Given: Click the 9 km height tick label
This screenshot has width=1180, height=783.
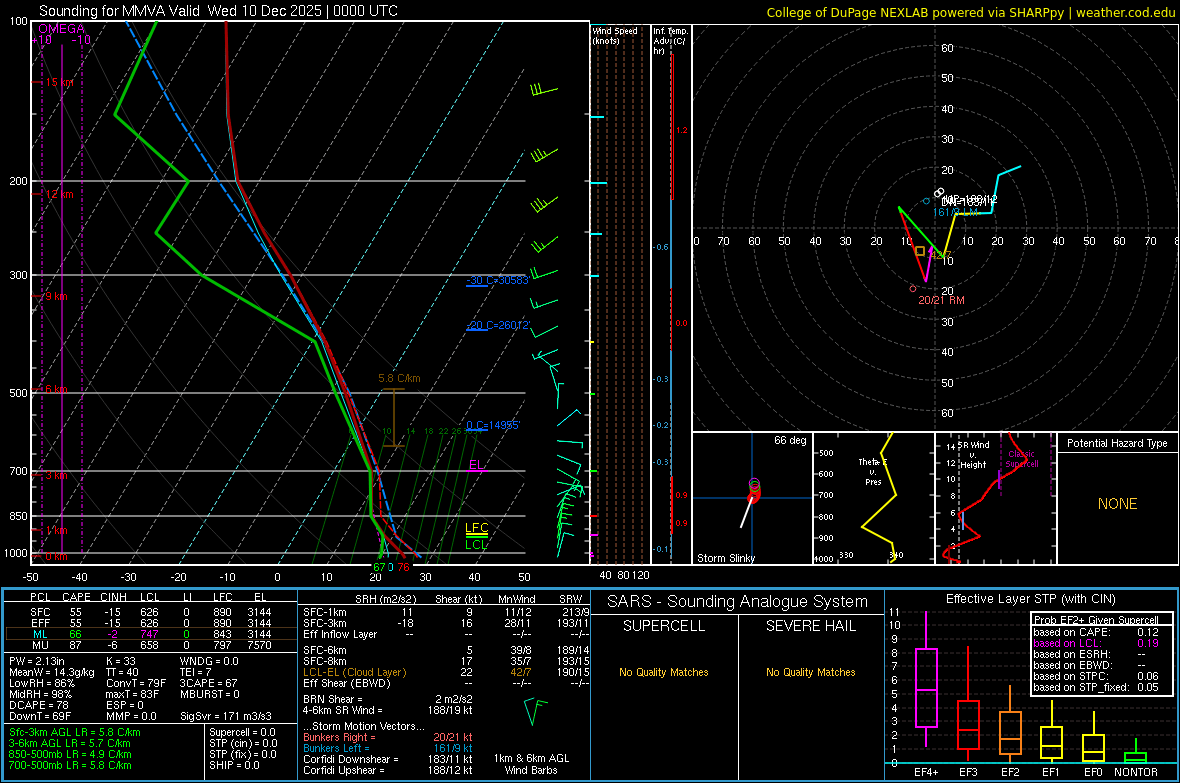Looking at the screenshot, I should [56, 296].
